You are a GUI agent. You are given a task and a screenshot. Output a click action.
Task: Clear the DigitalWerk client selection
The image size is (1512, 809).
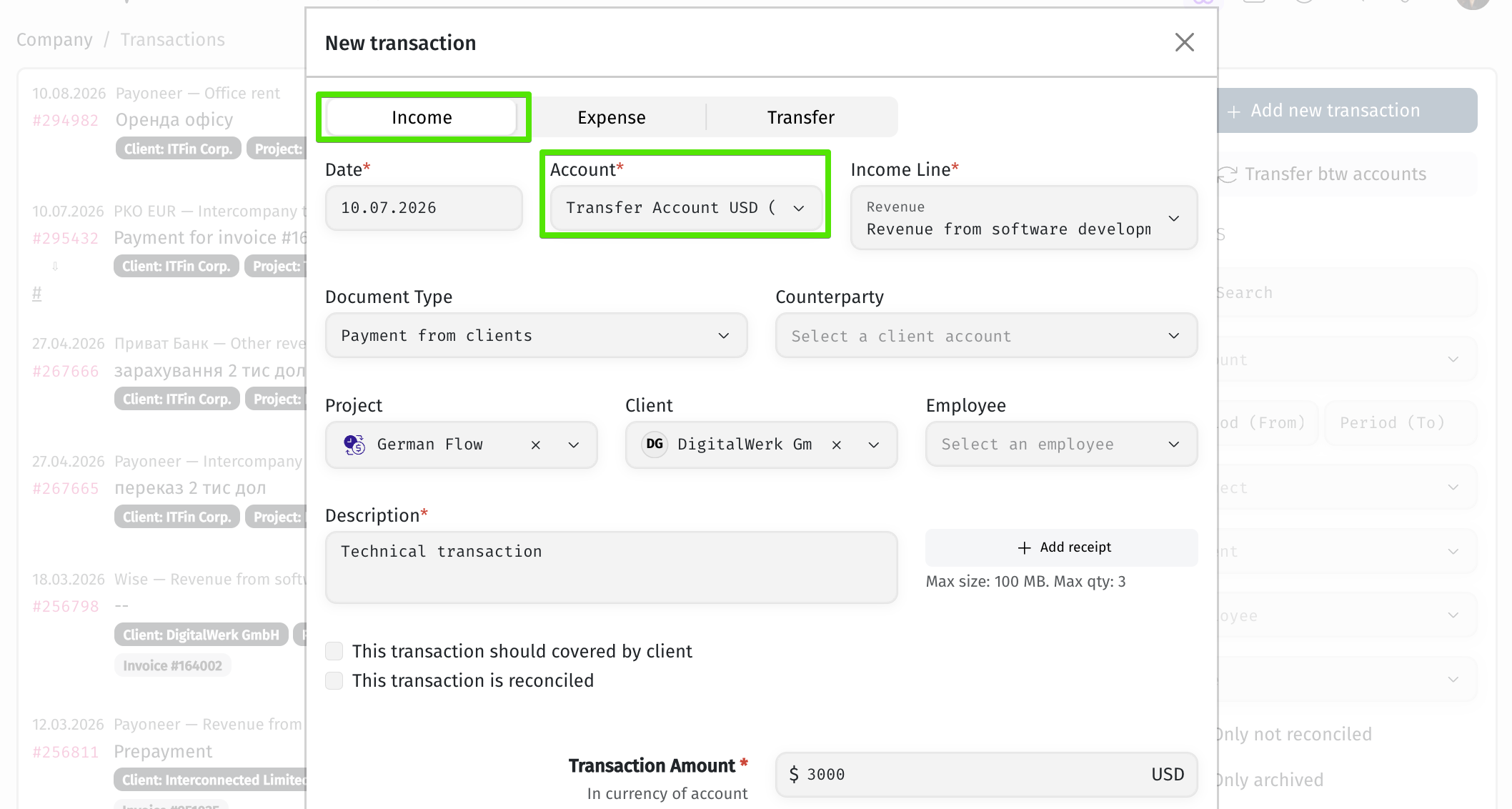point(836,445)
